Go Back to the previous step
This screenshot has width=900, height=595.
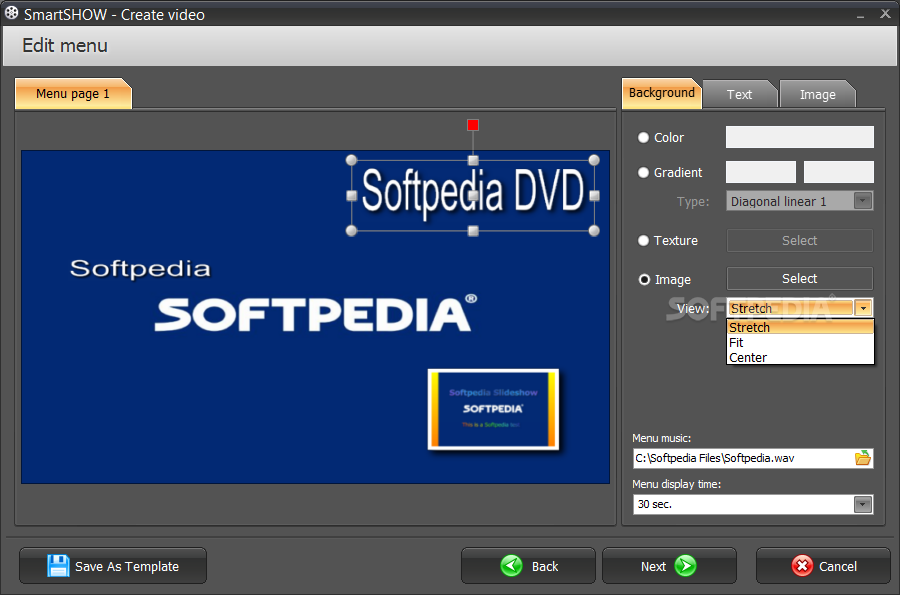coord(528,566)
